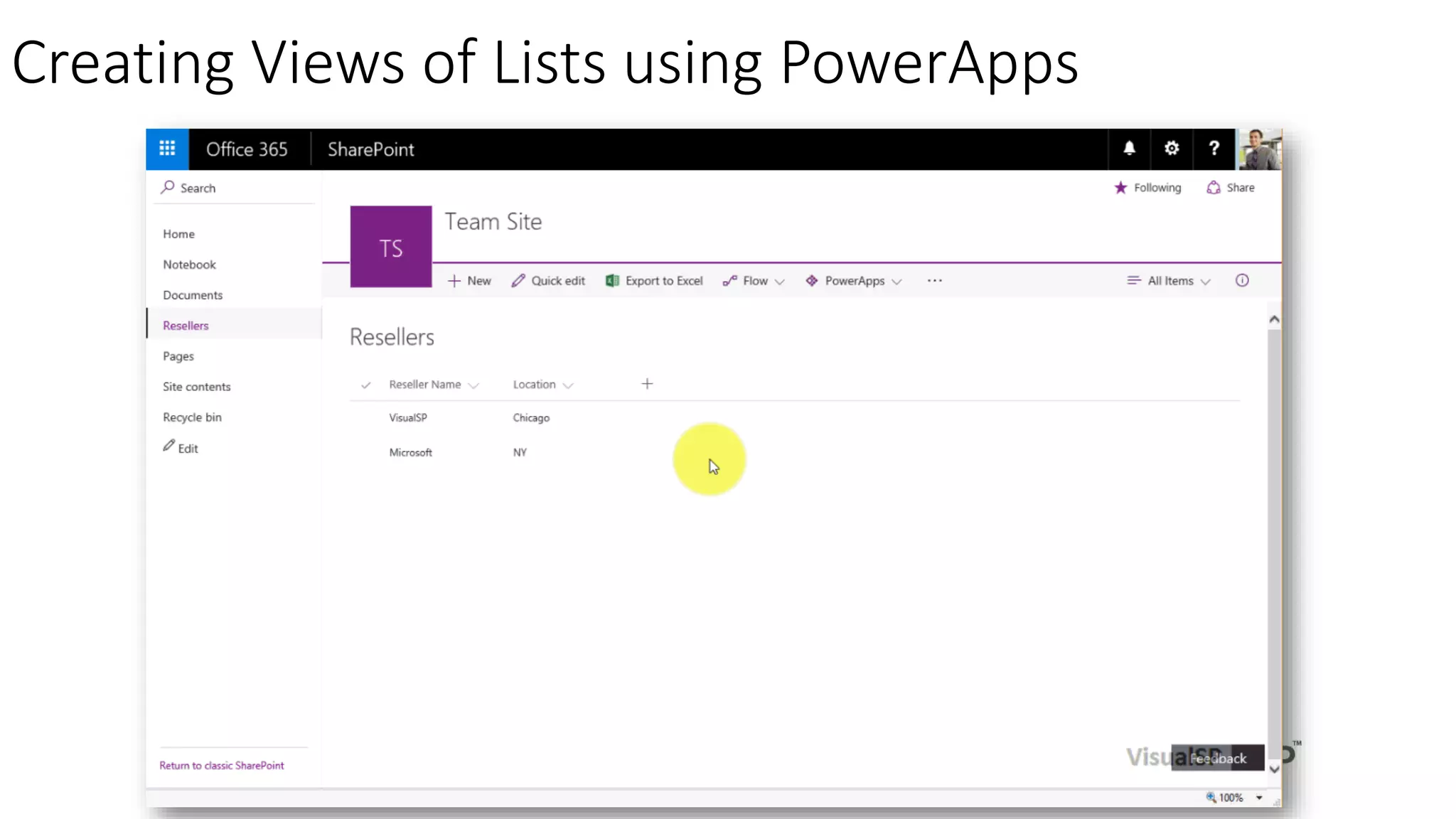Open Notebook in the left navigation

point(189,264)
